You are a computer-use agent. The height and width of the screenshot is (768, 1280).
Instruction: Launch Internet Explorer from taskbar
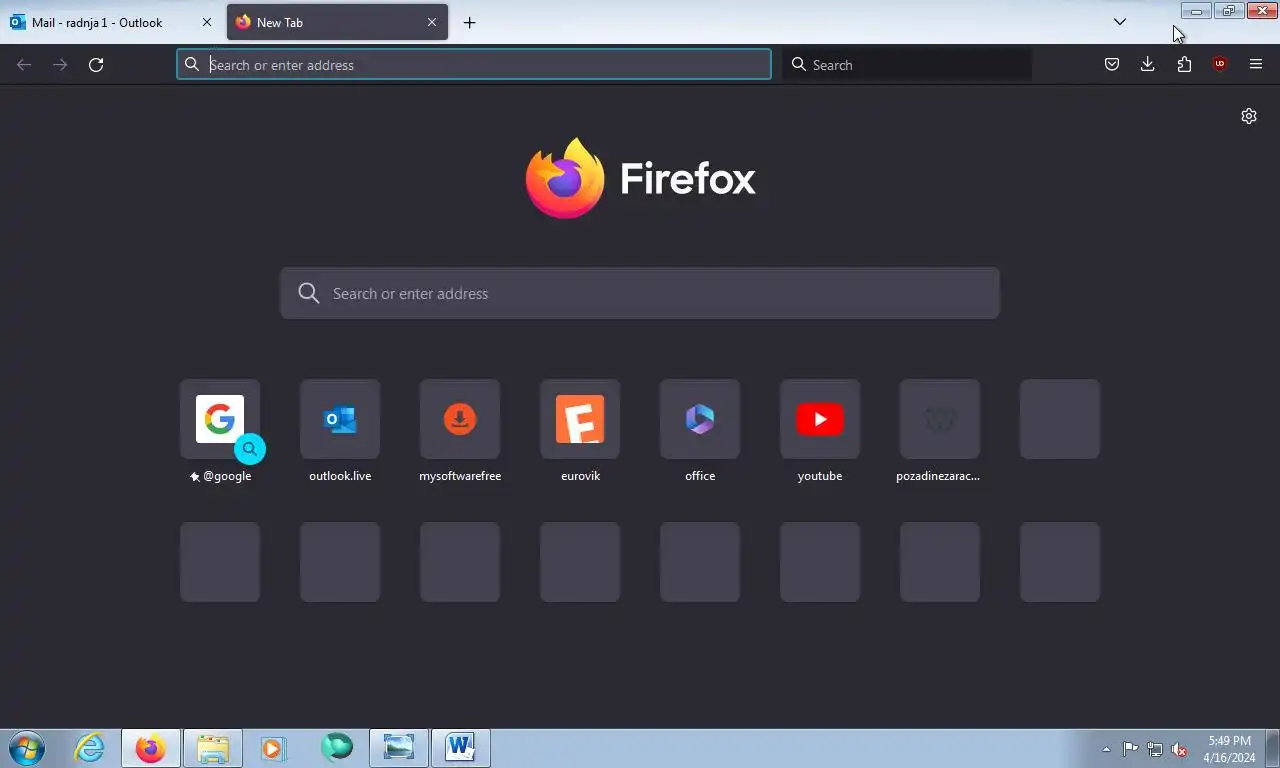pyautogui.click(x=90, y=748)
